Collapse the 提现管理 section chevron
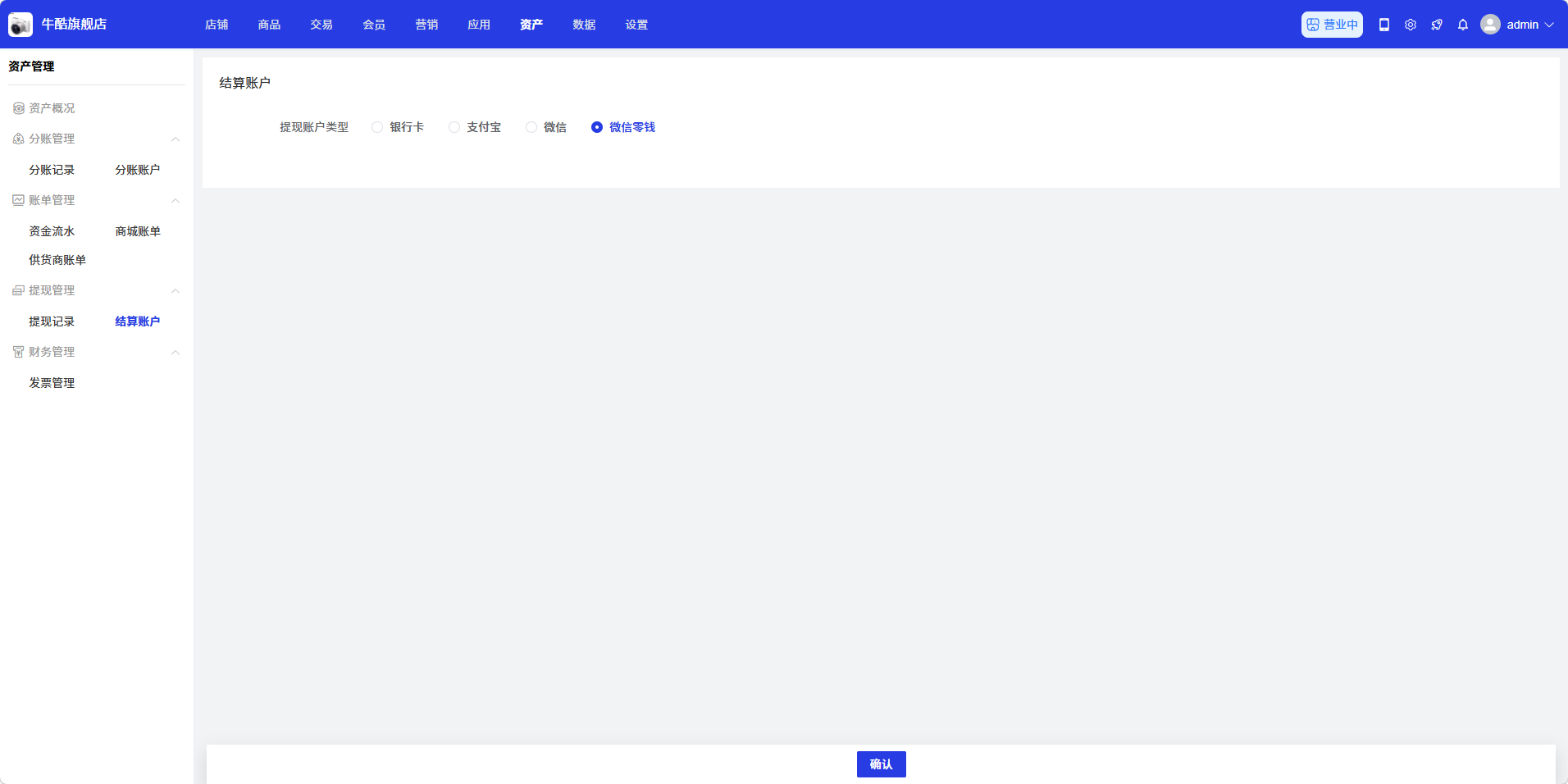The height and width of the screenshot is (784, 1568). 175,291
